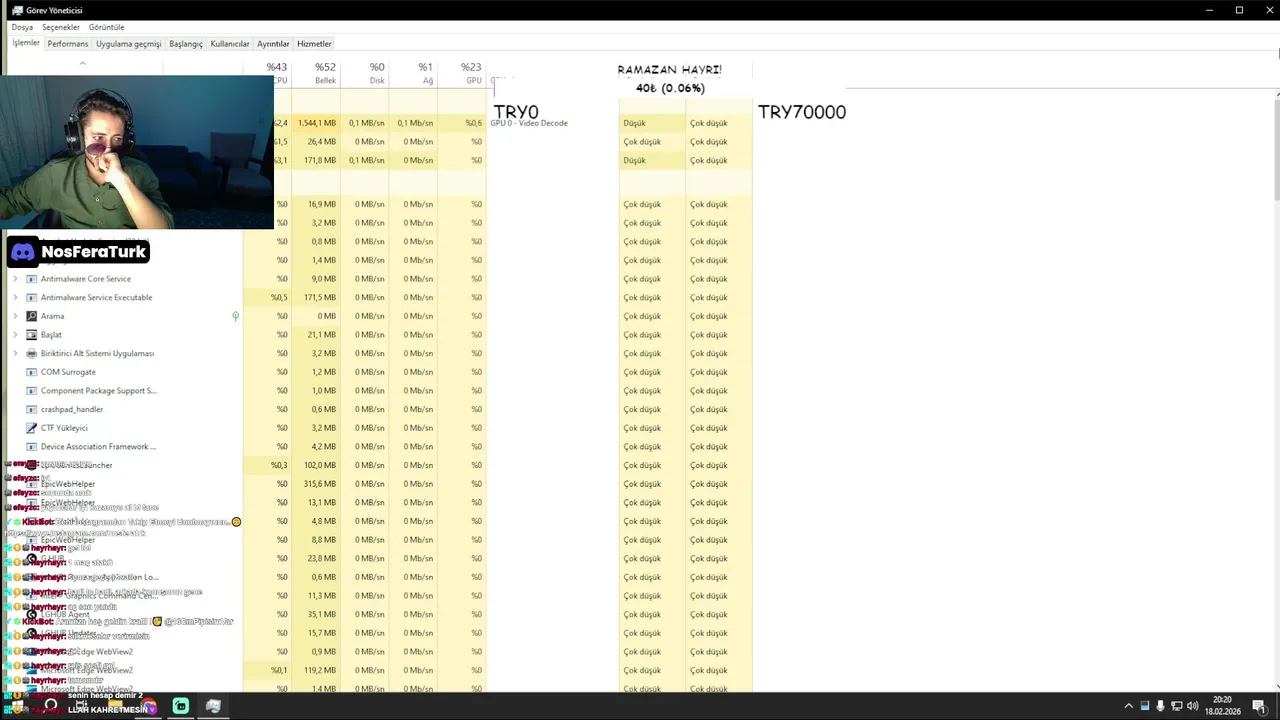Open the notification center icon
The width and height of the screenshot is (1280, 720).
[x=1258, y=706]
